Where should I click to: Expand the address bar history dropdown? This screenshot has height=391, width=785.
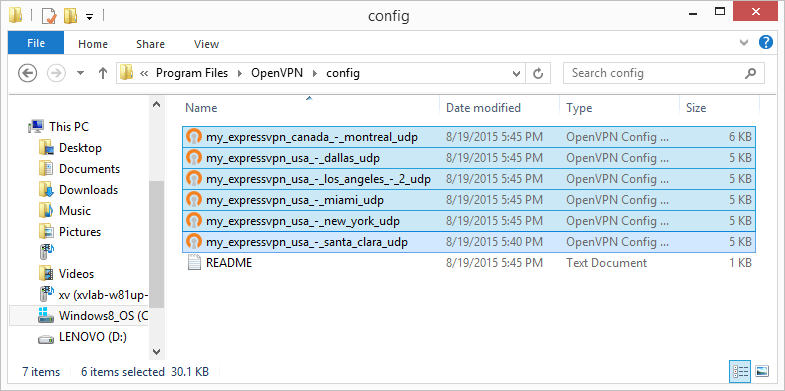(517, 74)
